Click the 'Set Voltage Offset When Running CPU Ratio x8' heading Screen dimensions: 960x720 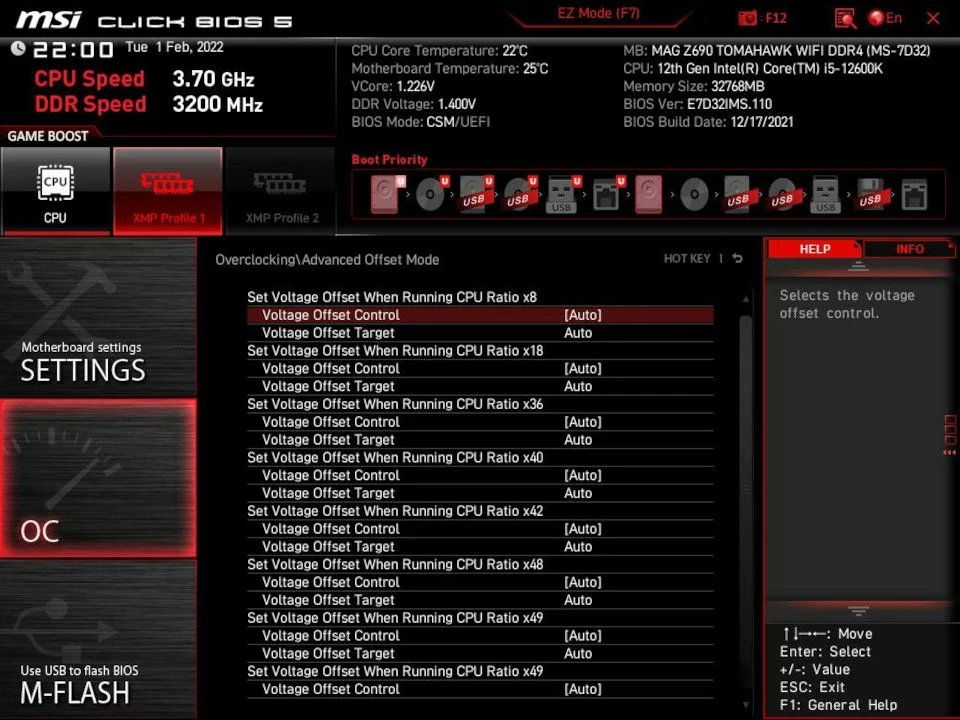pos(392,297)
